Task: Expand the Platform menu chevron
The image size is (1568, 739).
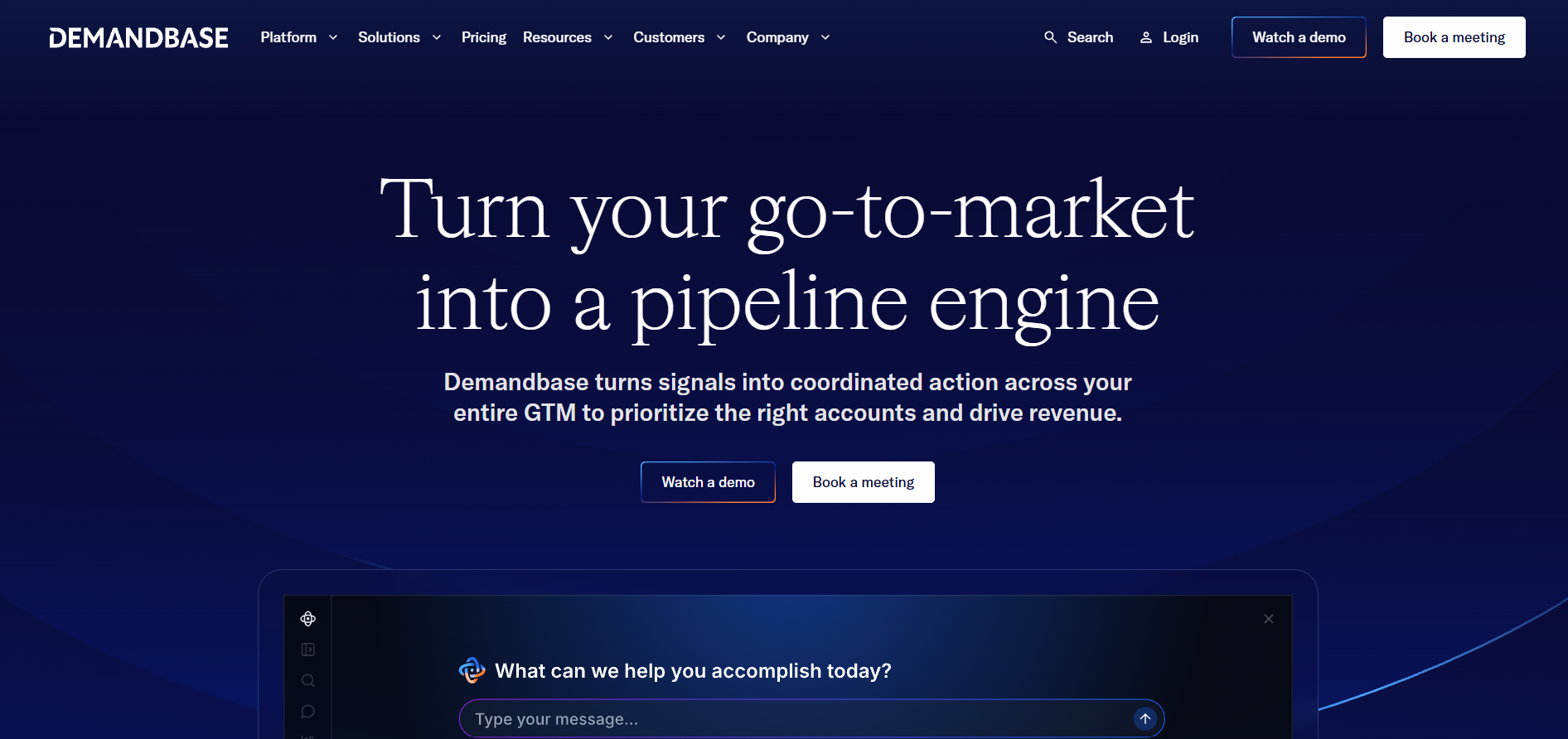Action: click(333, 37)
